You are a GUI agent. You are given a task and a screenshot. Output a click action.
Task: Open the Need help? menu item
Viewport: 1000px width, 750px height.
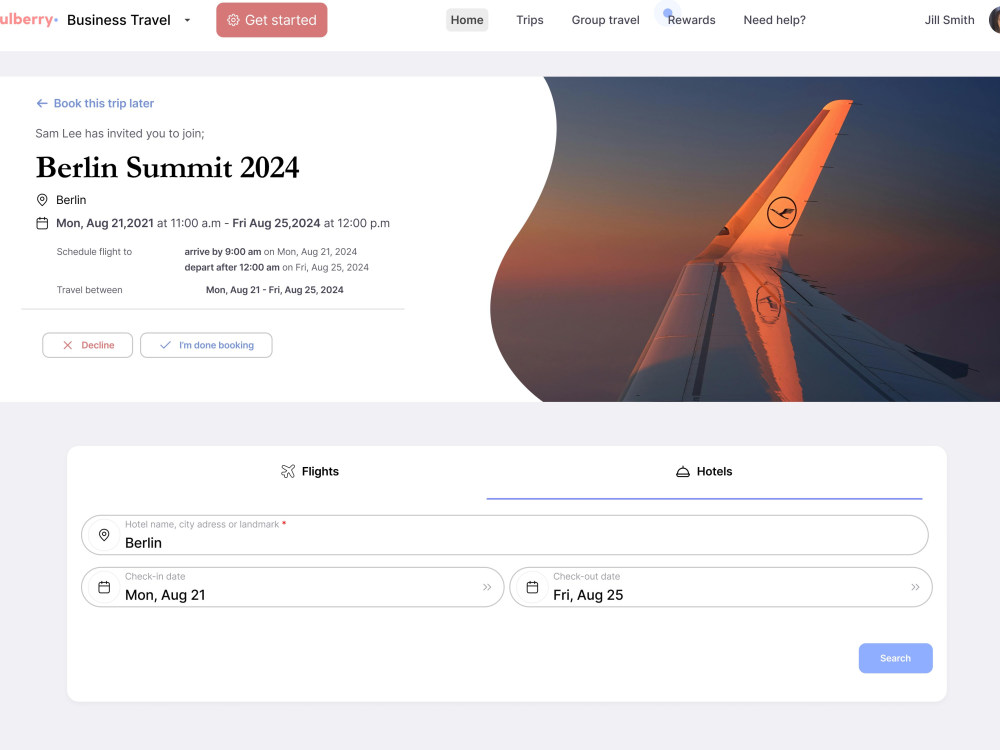[x=774, y=20]
